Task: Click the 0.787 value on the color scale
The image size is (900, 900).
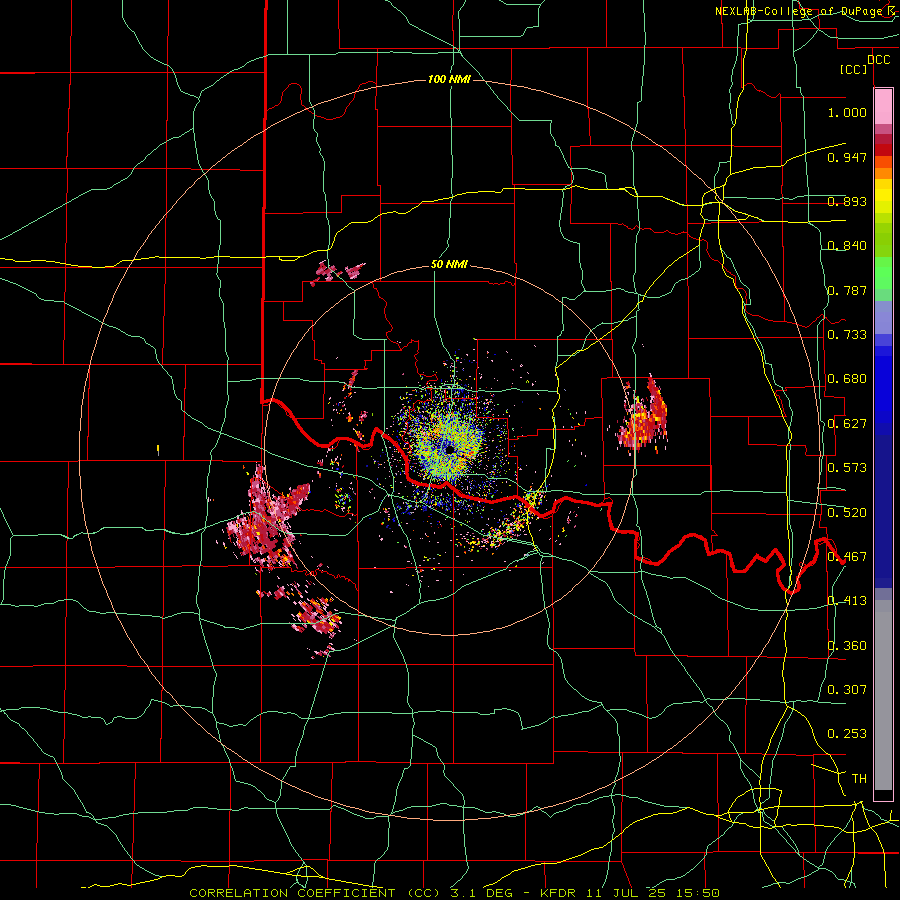Action: [x=847, y=290]
